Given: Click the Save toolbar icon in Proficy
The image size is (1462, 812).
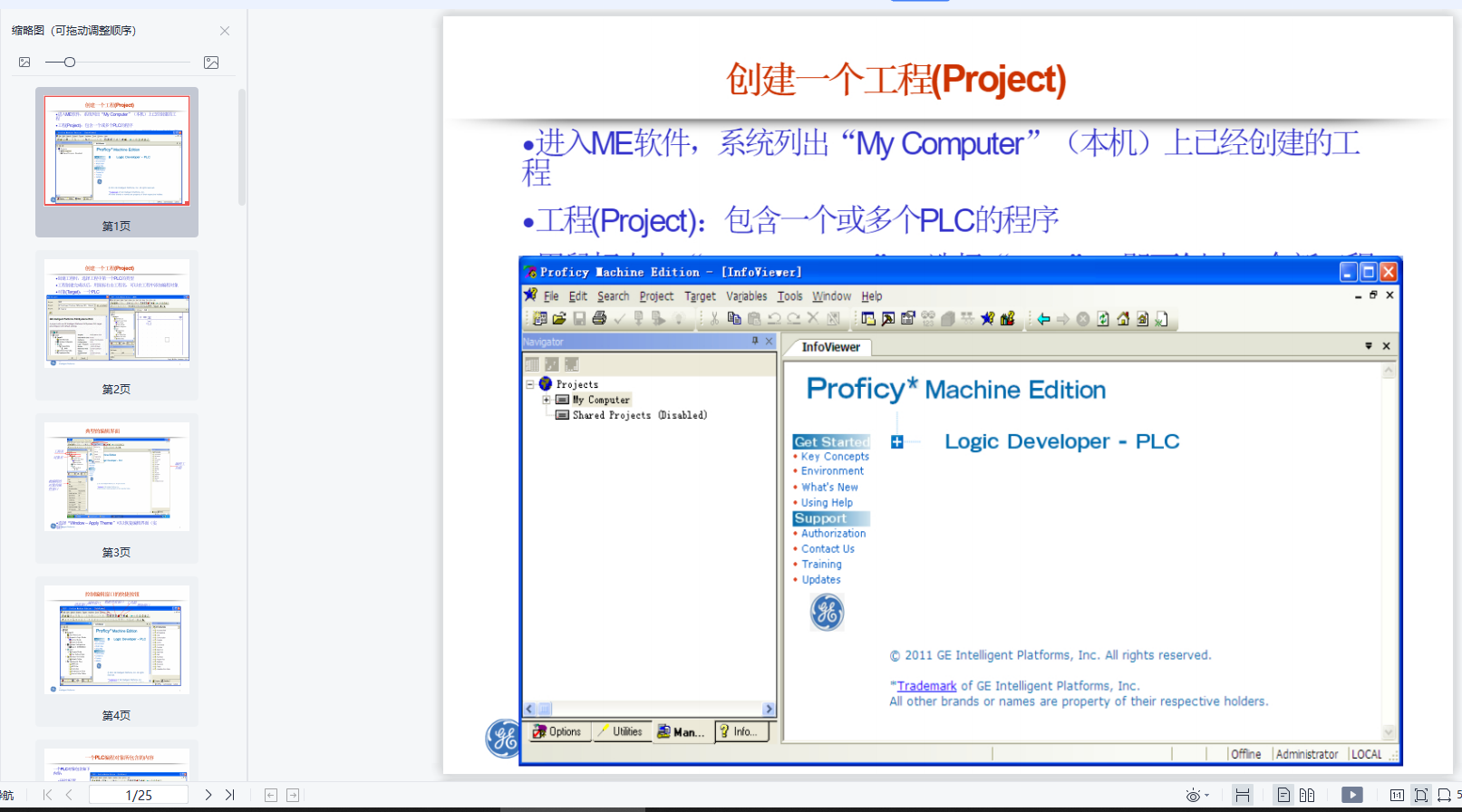Looking at the screenshot, I should (579, 318).
